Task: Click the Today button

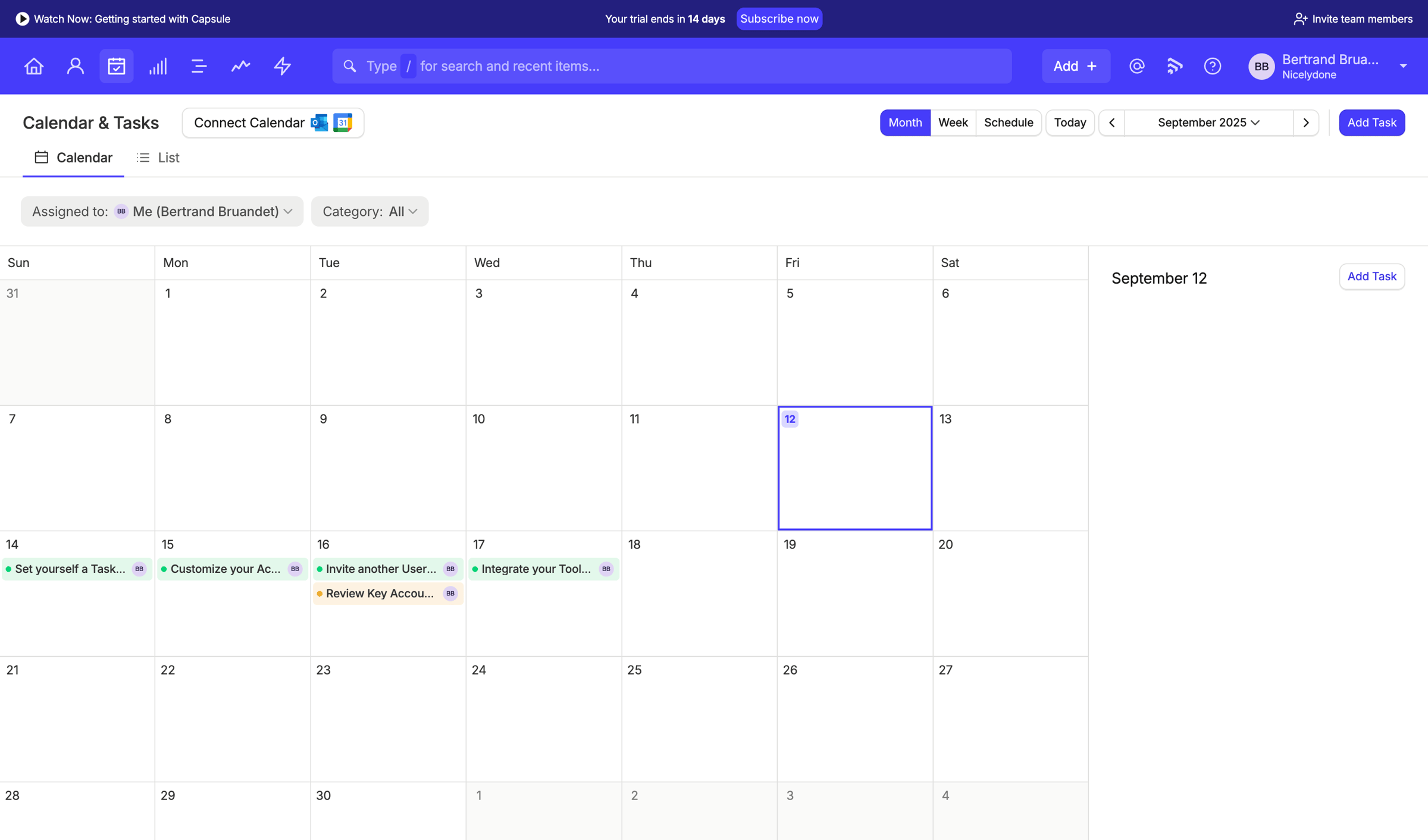Action: pos(1070,123)
